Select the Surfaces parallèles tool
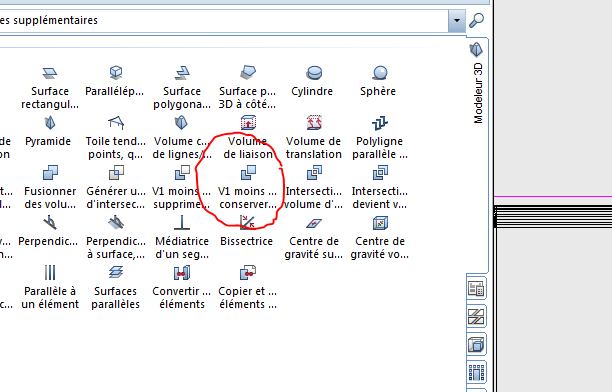 coord(116,287)
